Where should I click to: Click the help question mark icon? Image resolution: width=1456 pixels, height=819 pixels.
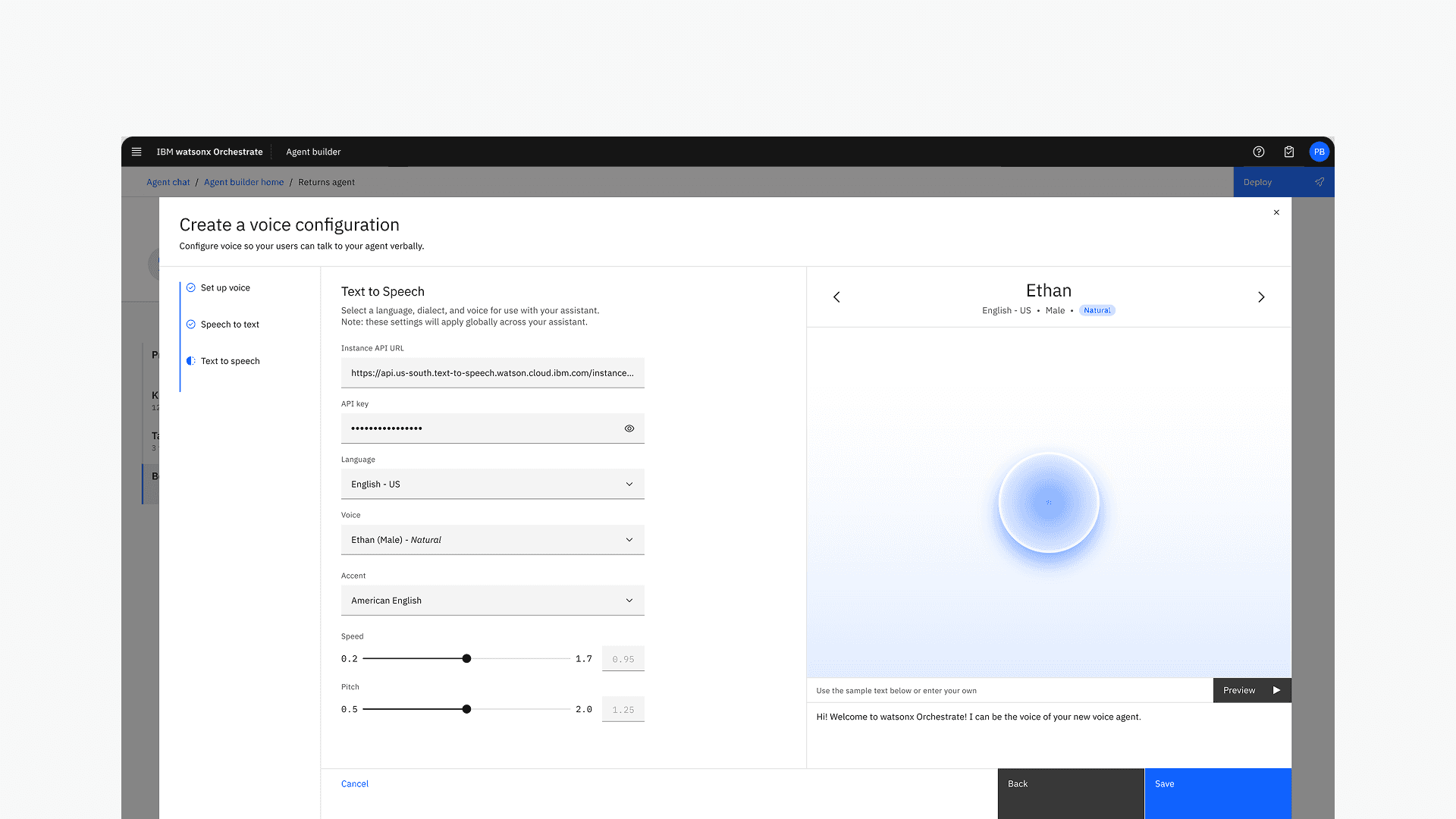[x=1259, y=152]
